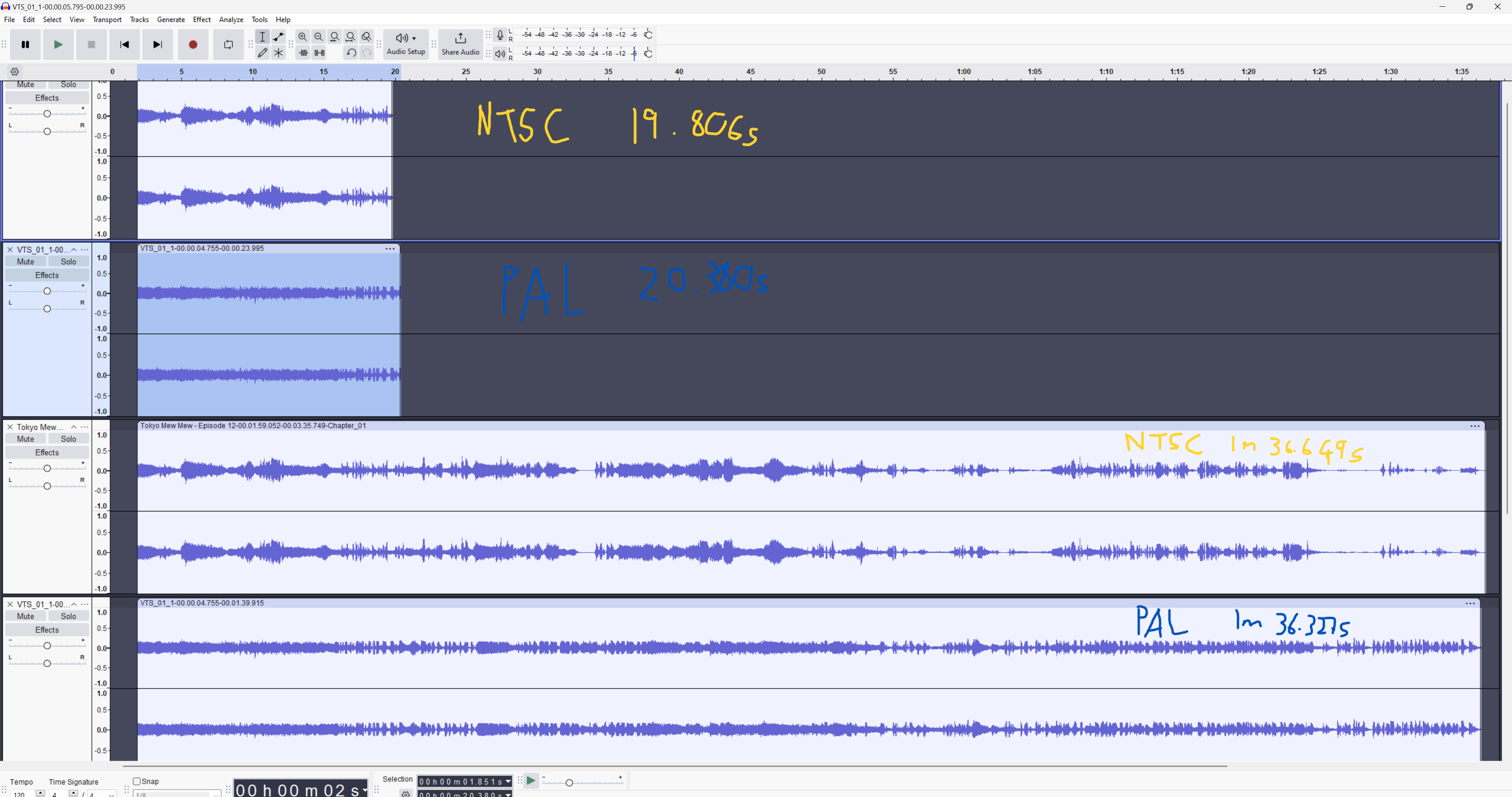The image size is (1512, 797).
Task: Open Tokyo Mew Mew clip options menu
Action: [1475, 426]
